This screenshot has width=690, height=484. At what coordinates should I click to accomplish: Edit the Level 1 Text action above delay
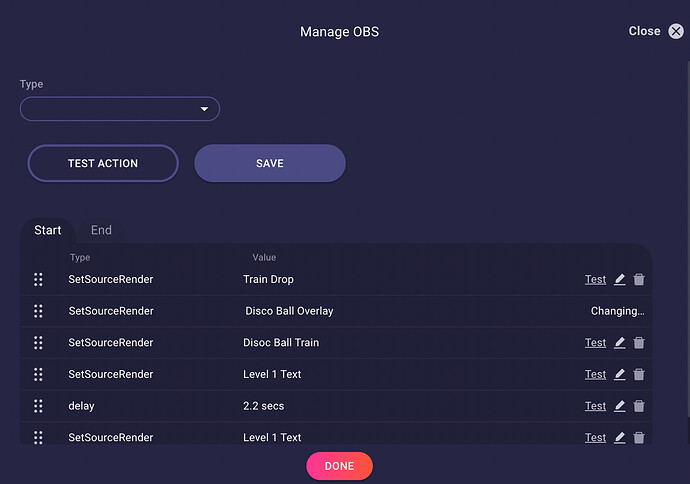(620, 374)
